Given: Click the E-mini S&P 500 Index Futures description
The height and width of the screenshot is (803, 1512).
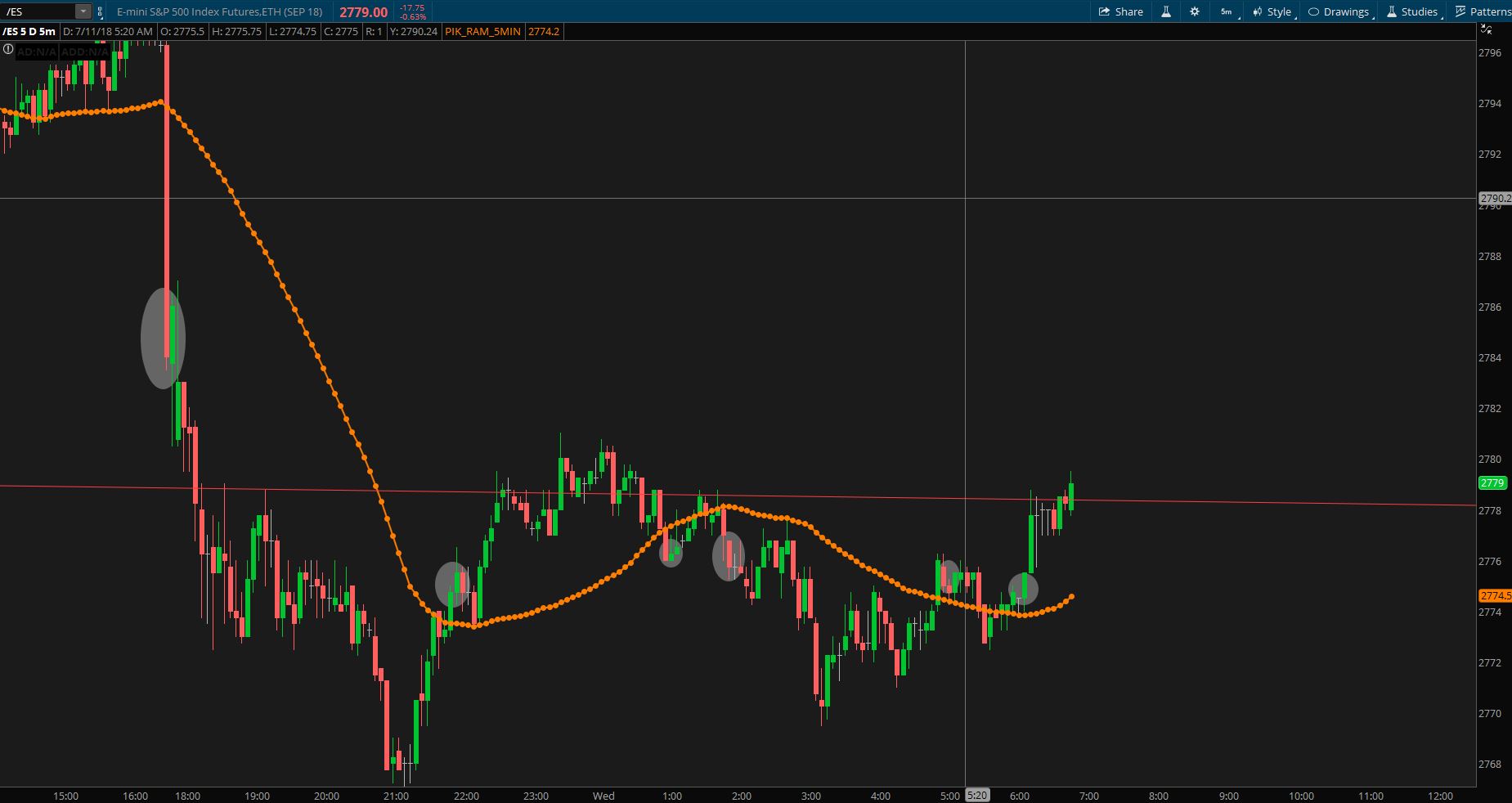Looking at the screenshot, I should click(x=219, y=11).
